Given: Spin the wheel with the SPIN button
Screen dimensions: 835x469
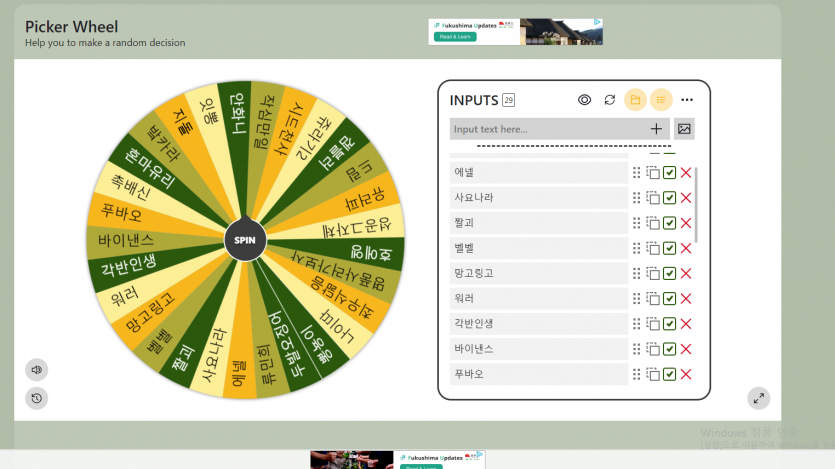Looking at the screenshot, I should click(x=245, y=240).
